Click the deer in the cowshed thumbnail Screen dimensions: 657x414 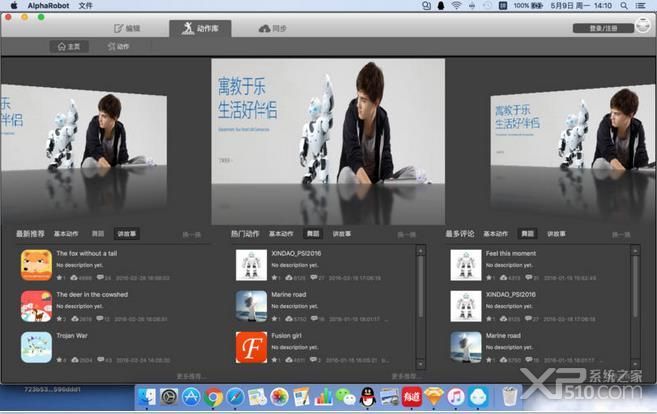[x=36, y=306]
